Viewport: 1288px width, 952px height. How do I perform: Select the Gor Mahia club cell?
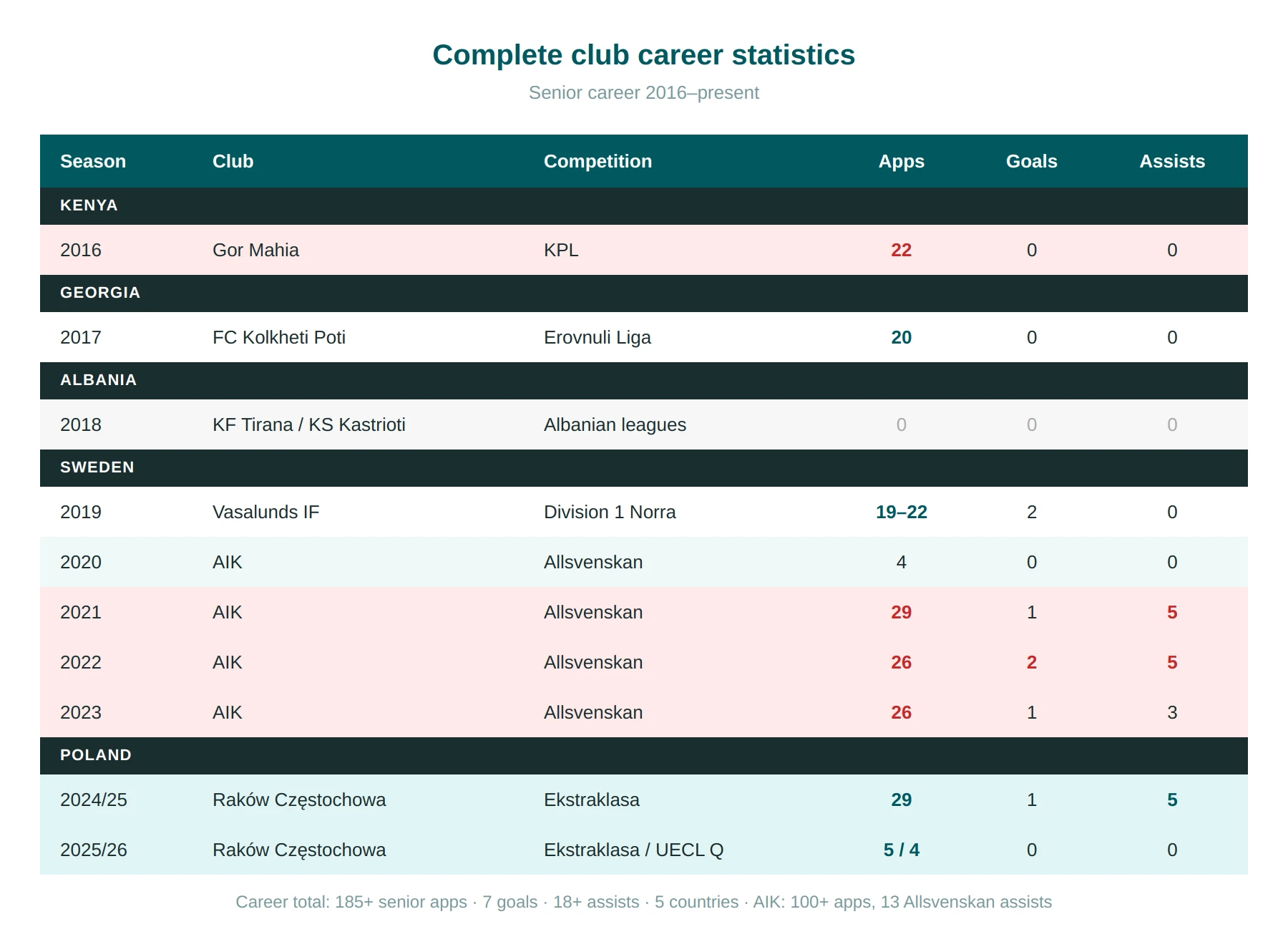[x=255, y=251]
